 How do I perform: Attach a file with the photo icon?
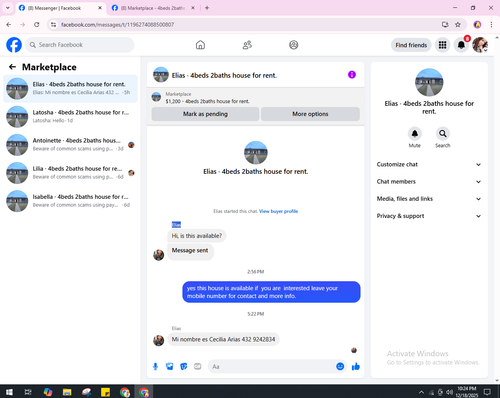pos(170,367)
